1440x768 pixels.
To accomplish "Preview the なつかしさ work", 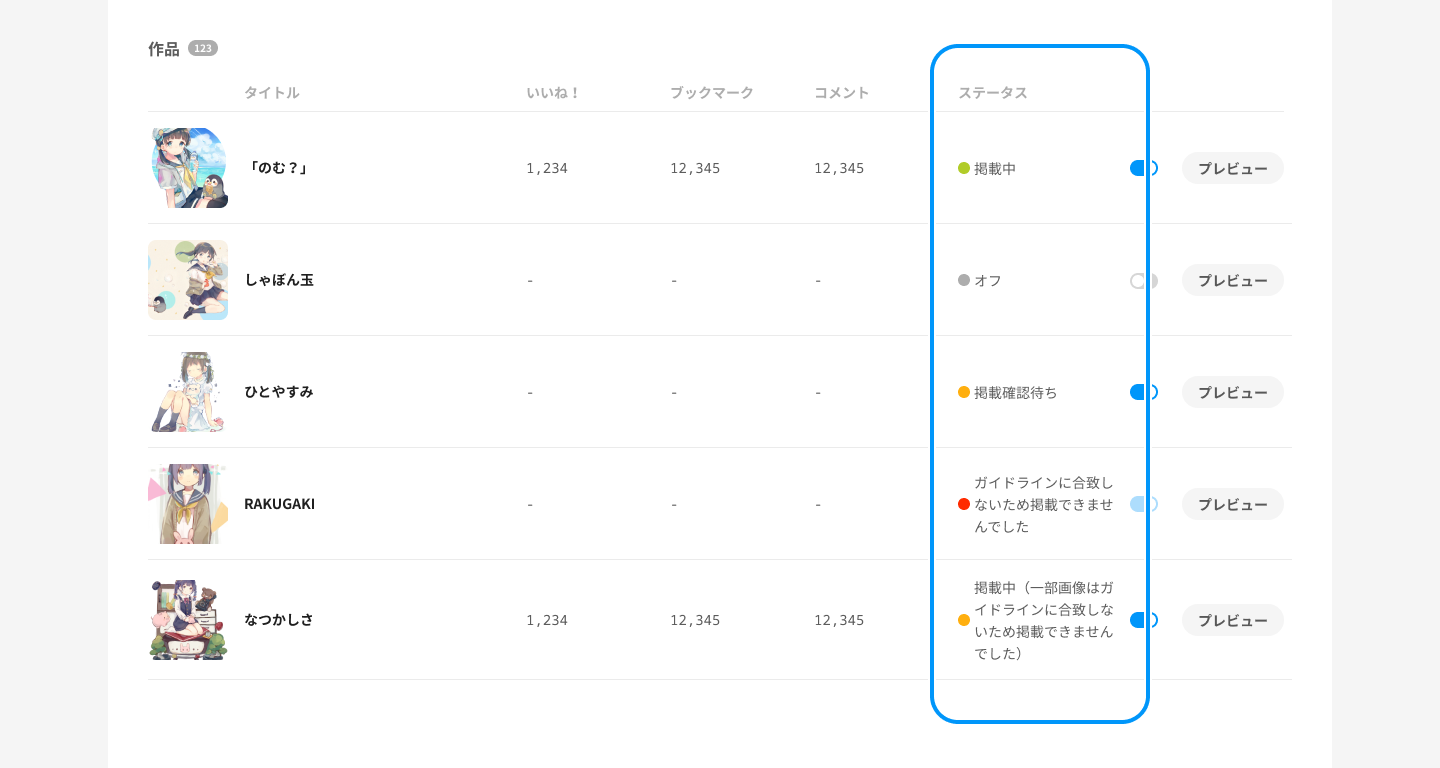I will pos(1232,620).
